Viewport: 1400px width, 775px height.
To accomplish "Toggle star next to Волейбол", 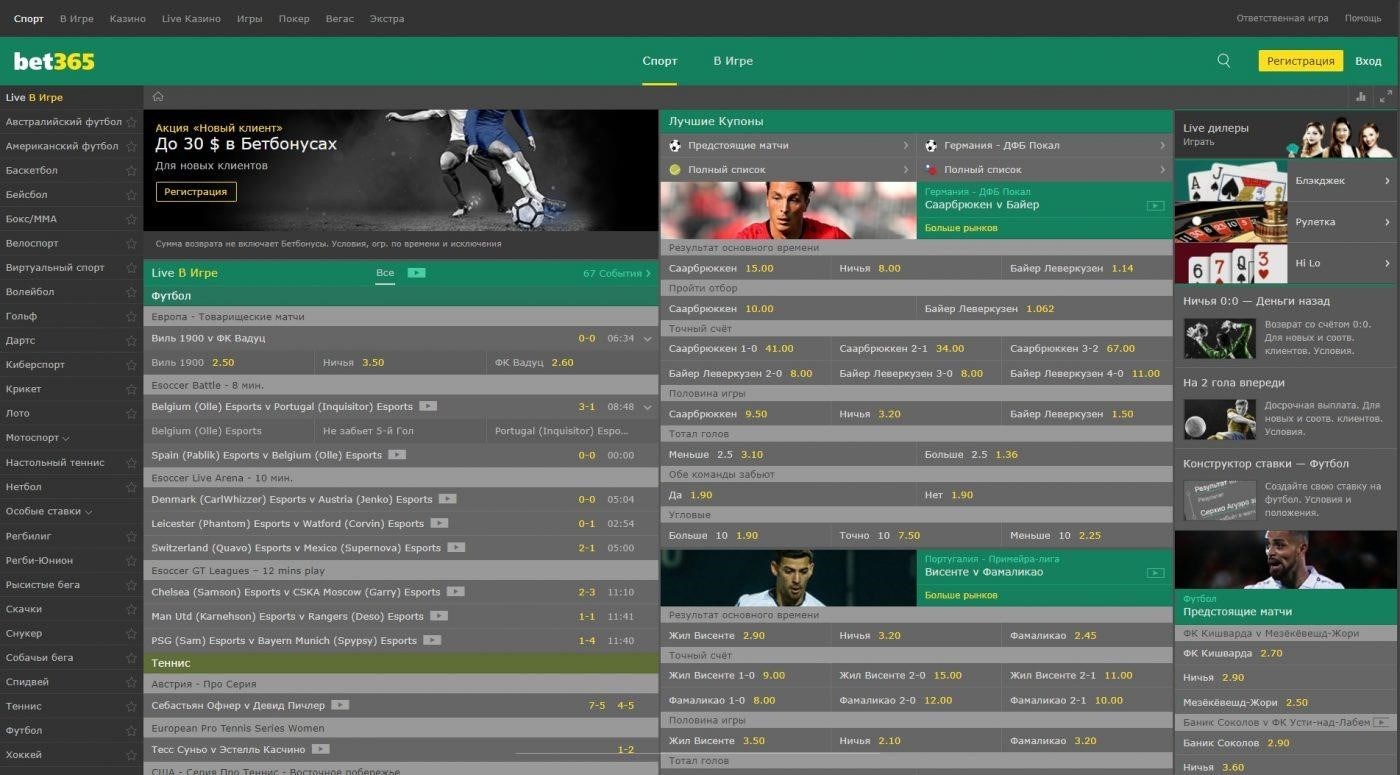I will point(131,292).
